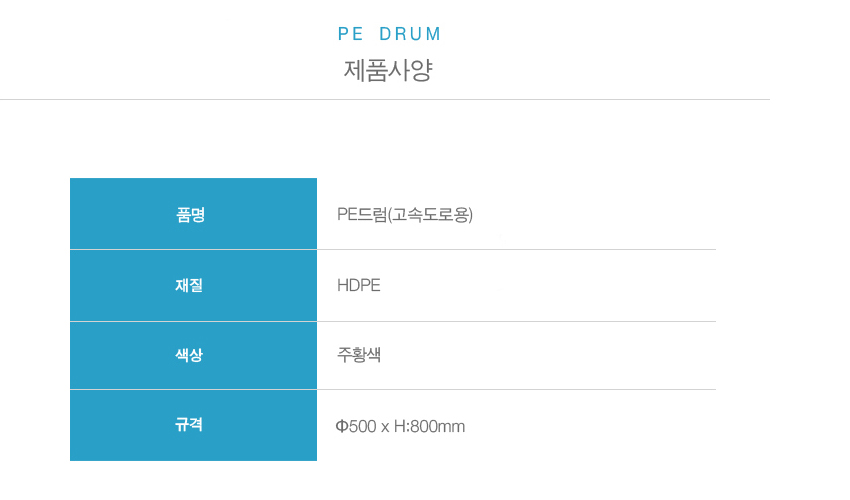
Task: Select the H:800mm height portion
Action: tap(429, 426)
